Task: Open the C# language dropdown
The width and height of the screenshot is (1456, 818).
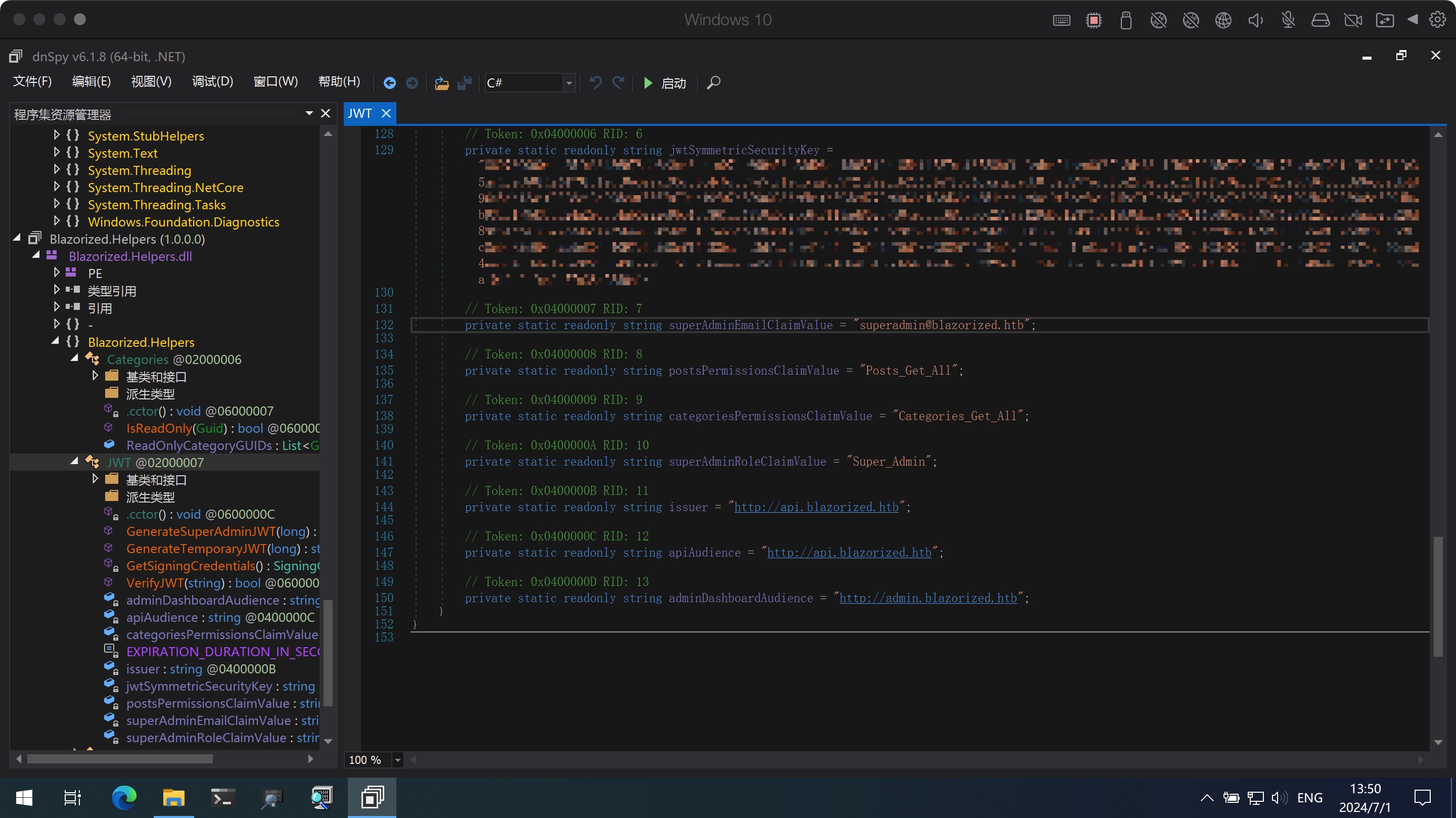Action: tap(569, 83)
